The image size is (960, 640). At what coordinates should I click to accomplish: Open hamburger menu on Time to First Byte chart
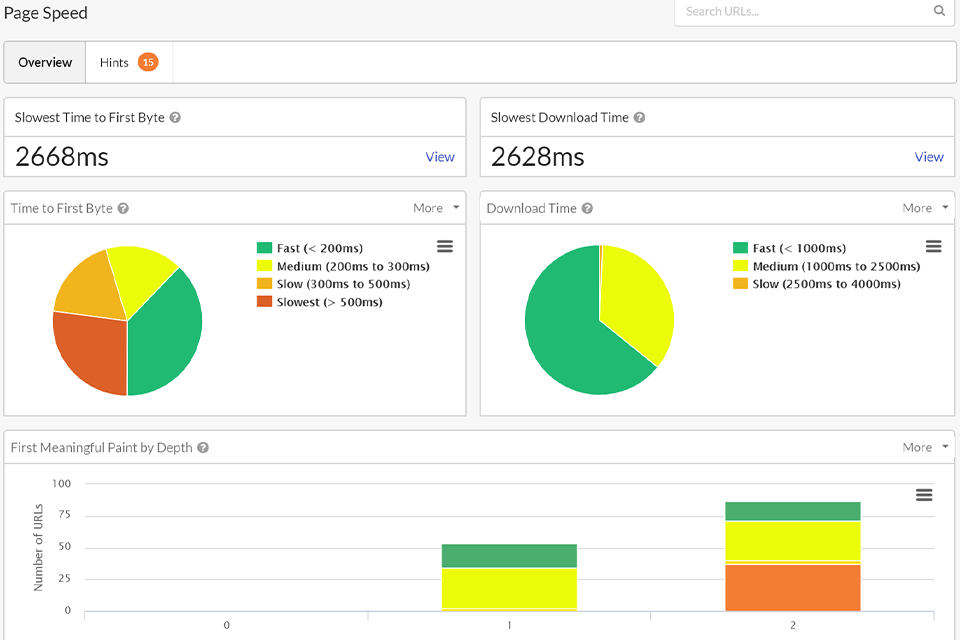[445, 246]
